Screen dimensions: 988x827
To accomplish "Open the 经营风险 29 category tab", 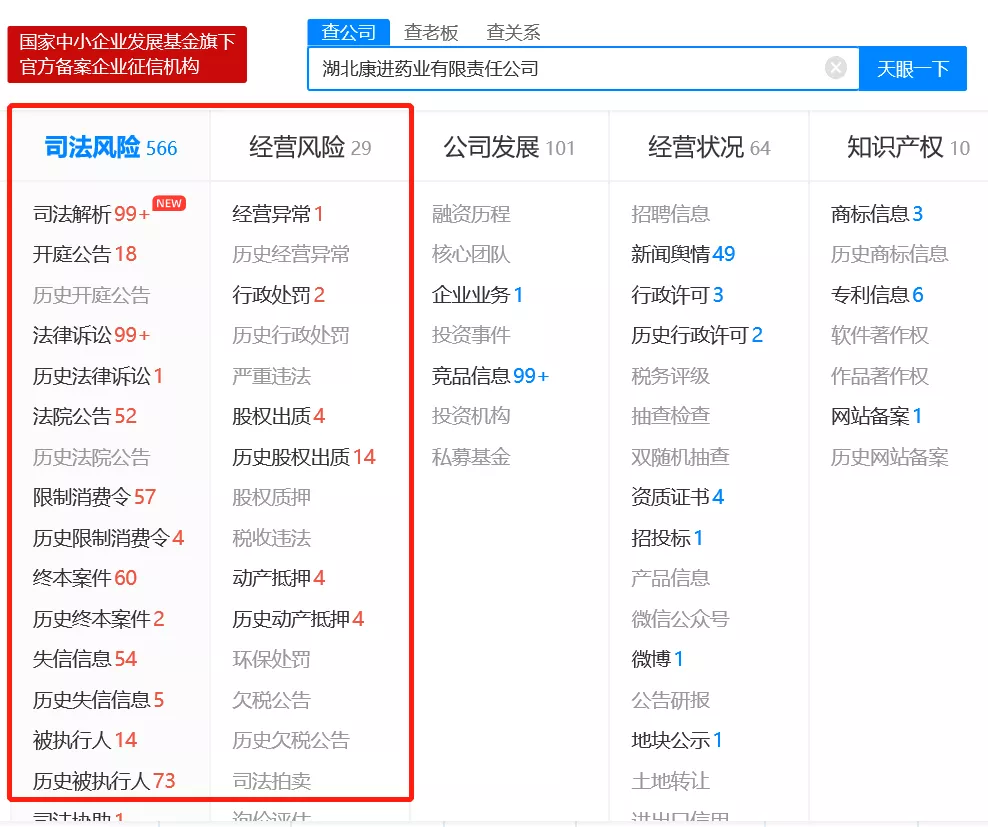I will pyautogui.click(x=310, y=147).
